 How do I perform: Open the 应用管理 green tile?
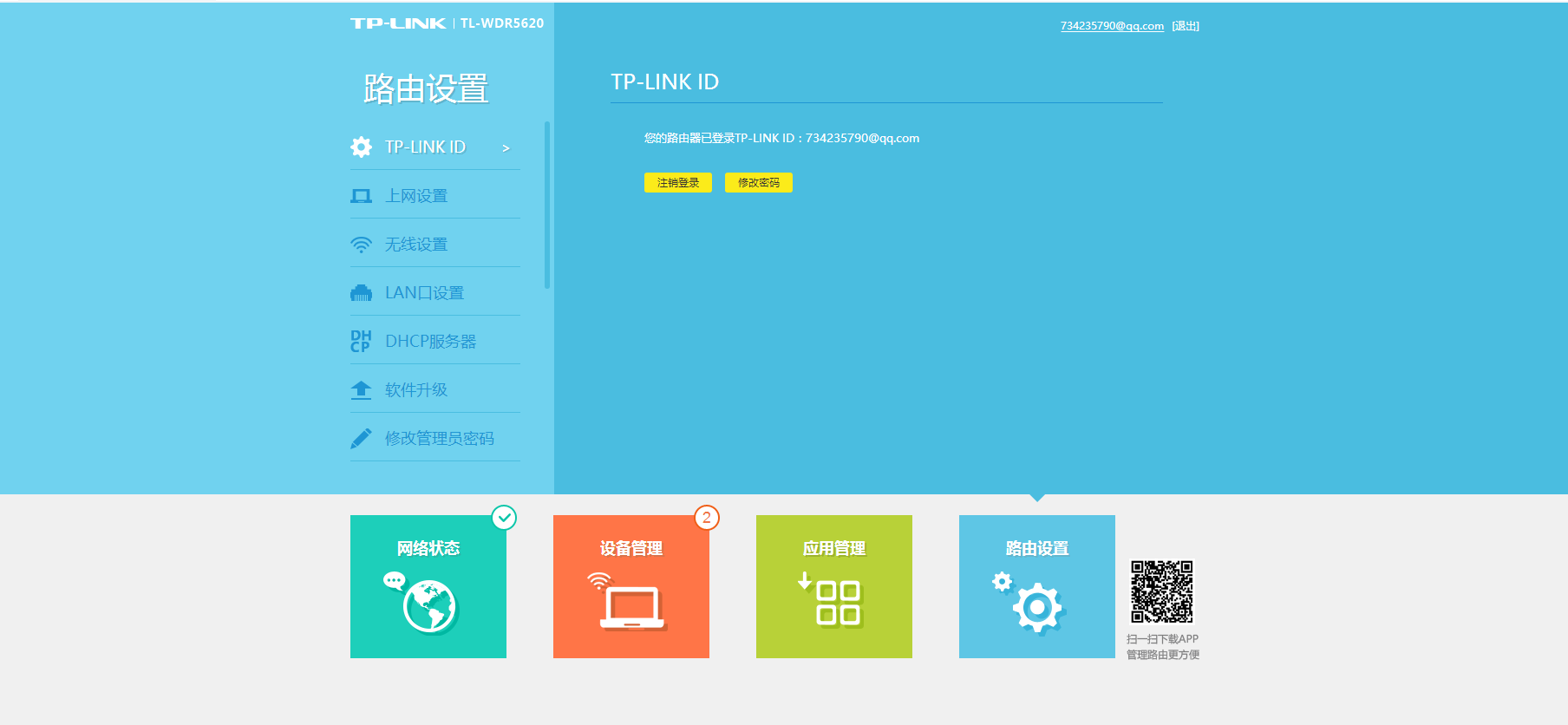[x=833, y=586]
